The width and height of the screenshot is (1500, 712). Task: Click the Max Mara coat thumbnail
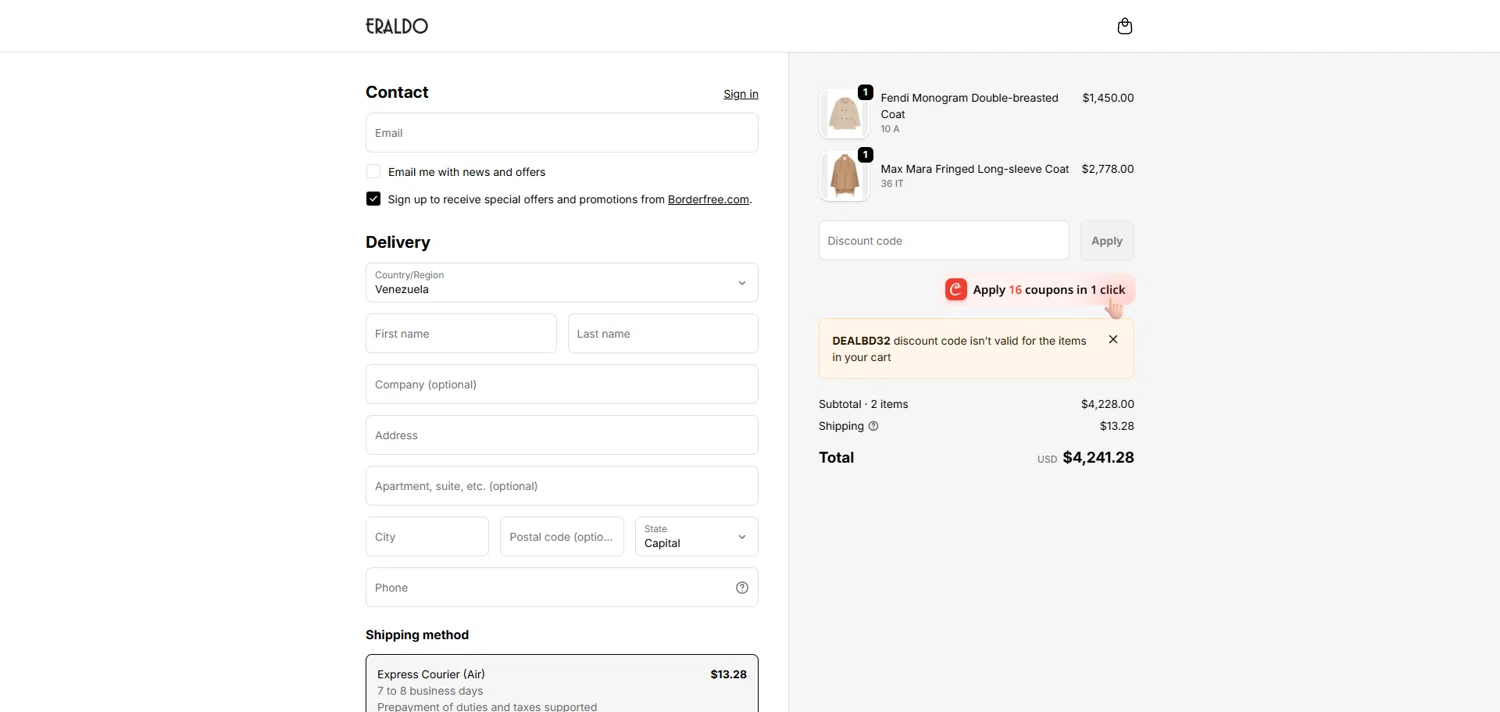point(845,176)
